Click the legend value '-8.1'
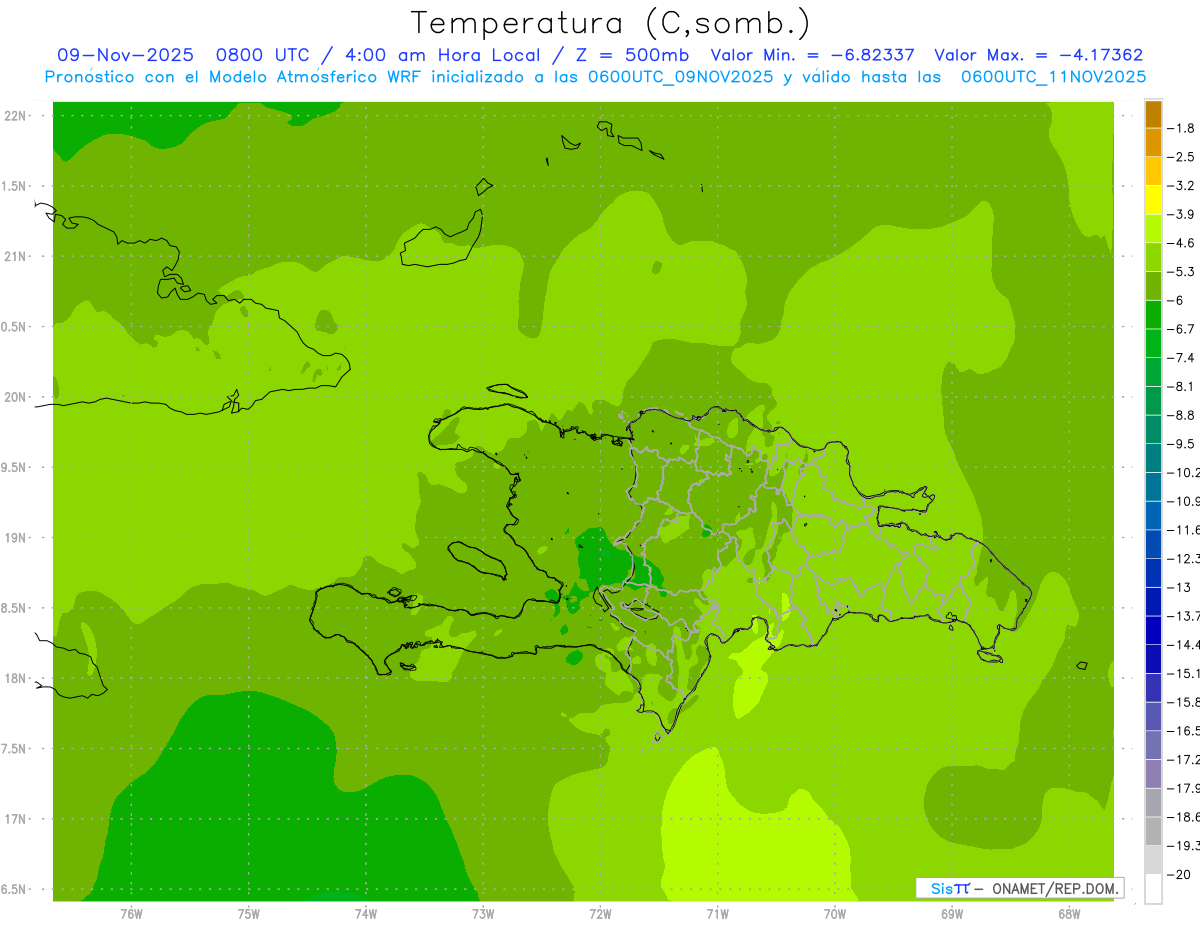The height and width of the screenshot is (927, 1200). click(1180, 386)
